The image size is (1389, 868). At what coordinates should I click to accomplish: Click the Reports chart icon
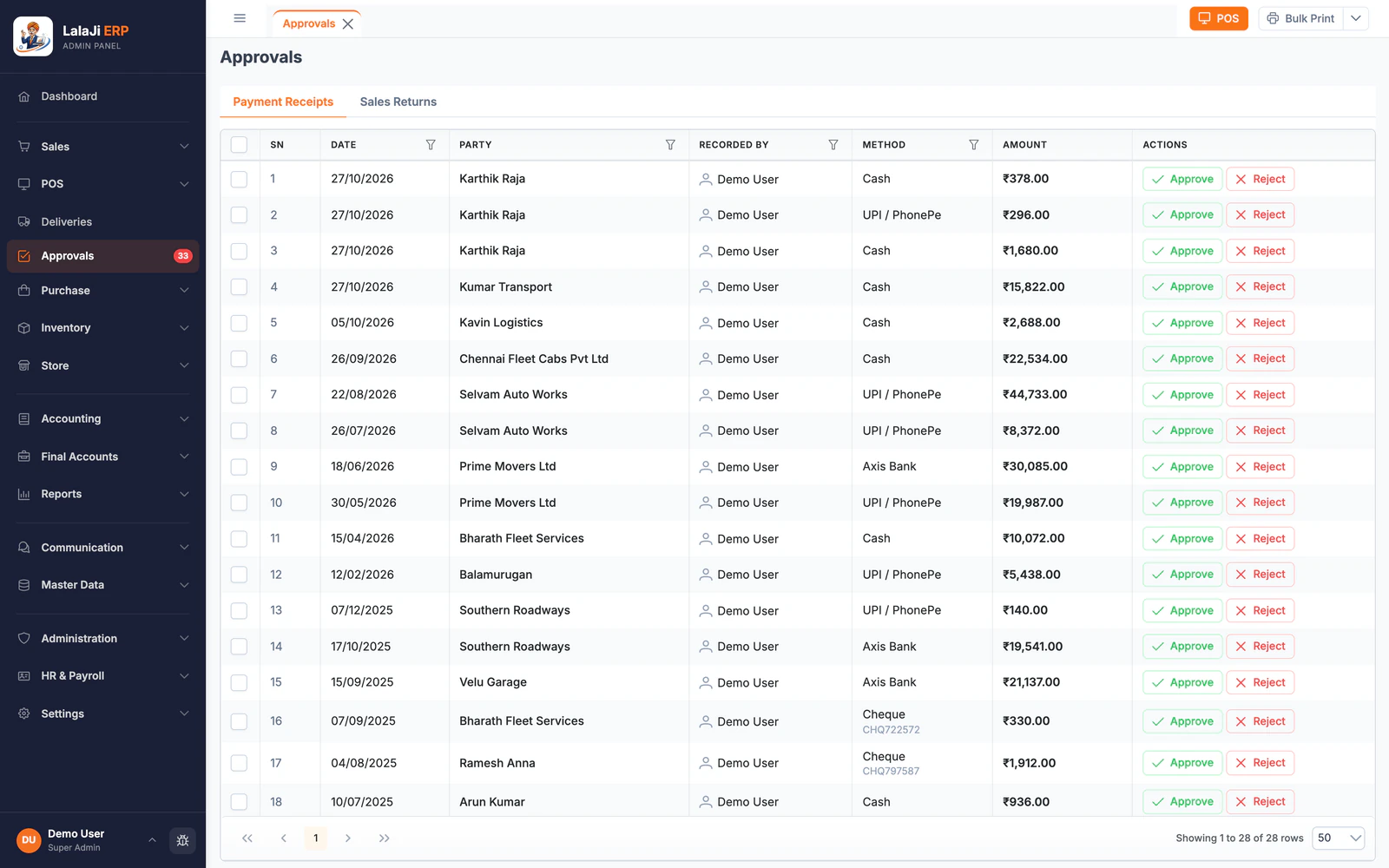(24, 494)
